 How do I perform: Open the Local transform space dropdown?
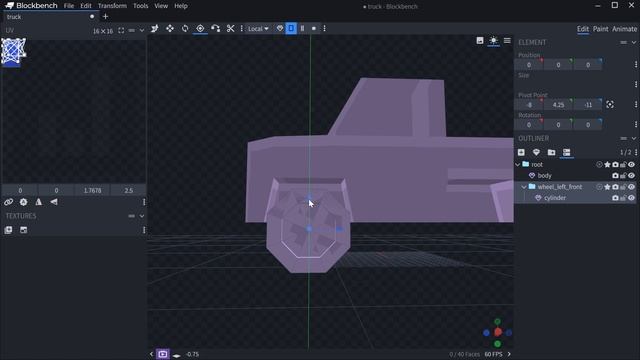(258, 29)
